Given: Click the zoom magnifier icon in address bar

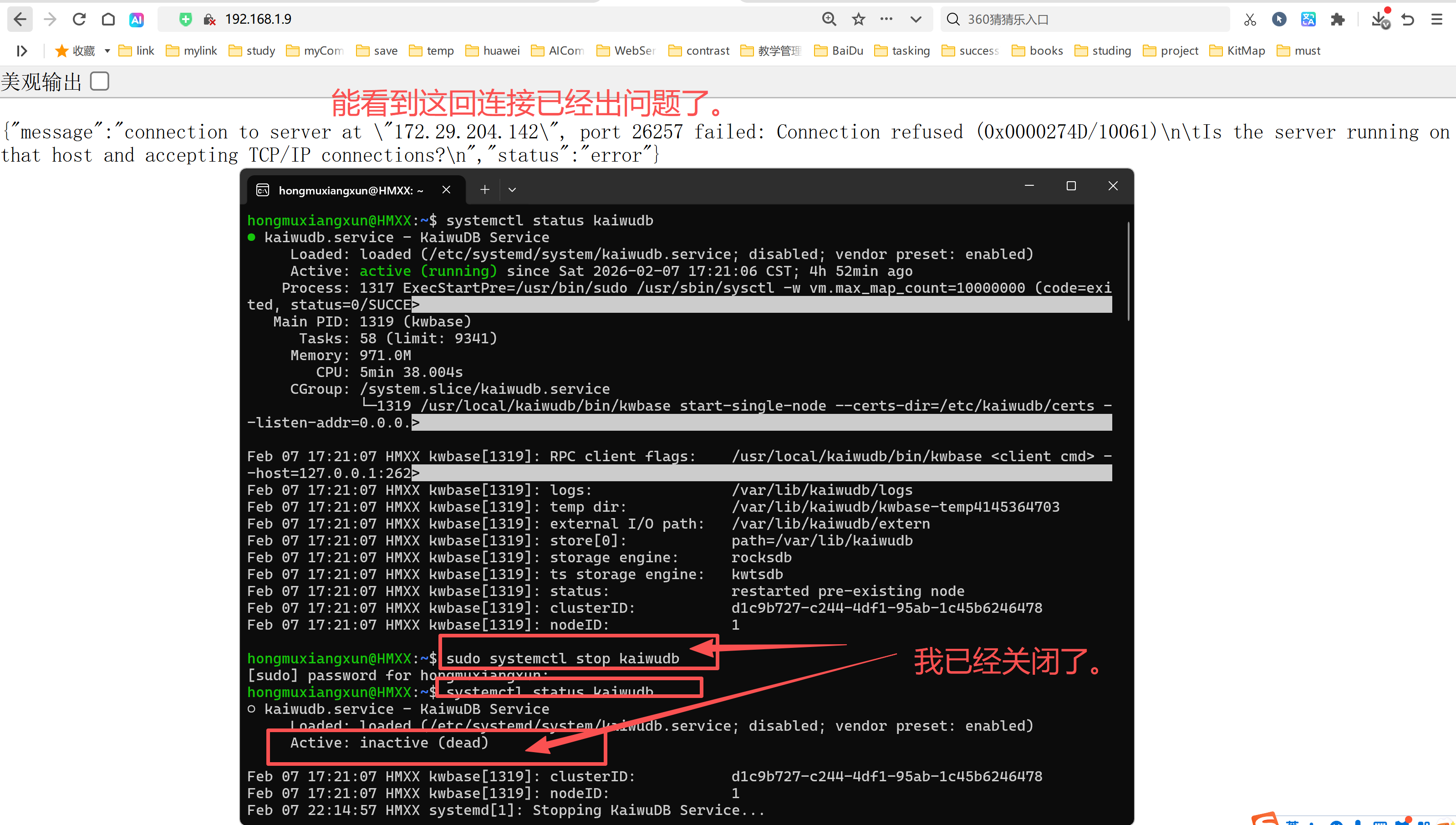Looking at the screenshot, I should pos(829,19).
